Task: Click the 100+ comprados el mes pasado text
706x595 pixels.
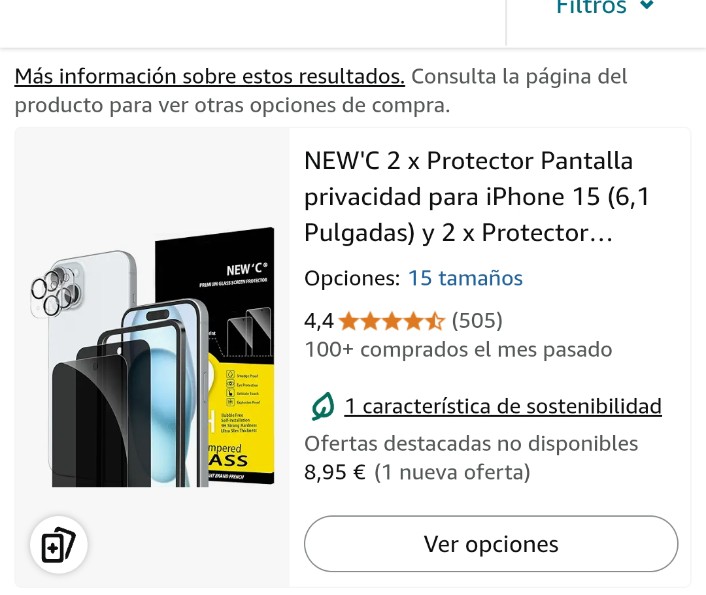Action: (458, 350)
